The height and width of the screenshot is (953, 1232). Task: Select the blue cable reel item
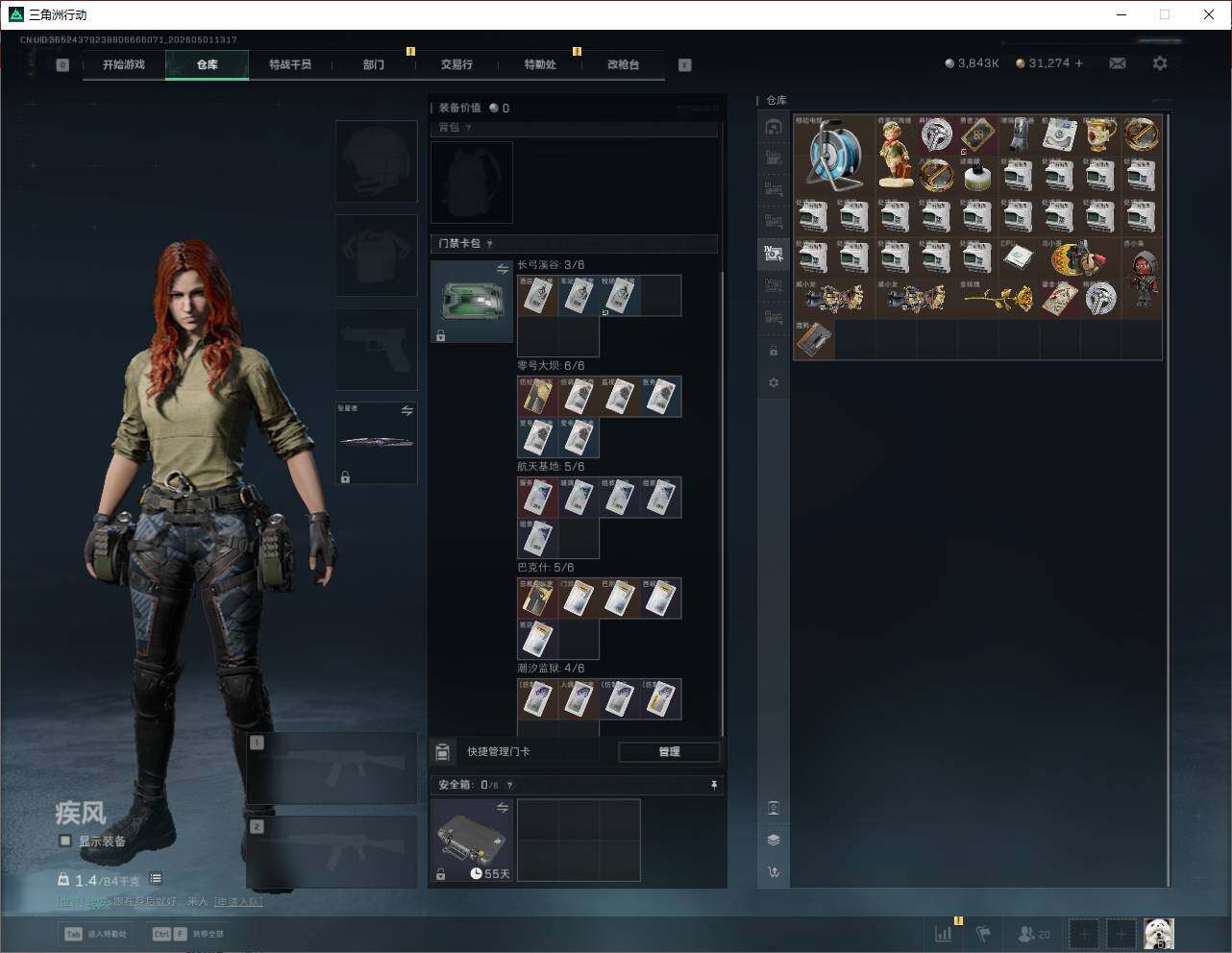click(x=834, y=155)
